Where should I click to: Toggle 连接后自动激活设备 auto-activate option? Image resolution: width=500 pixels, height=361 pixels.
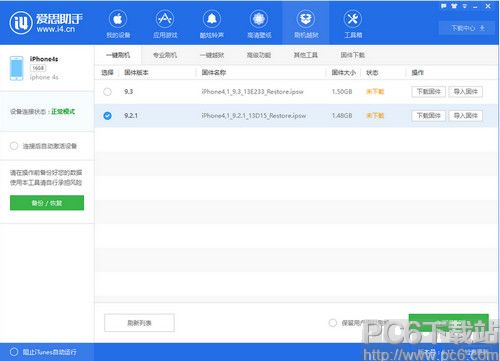[x=14, y=146]
